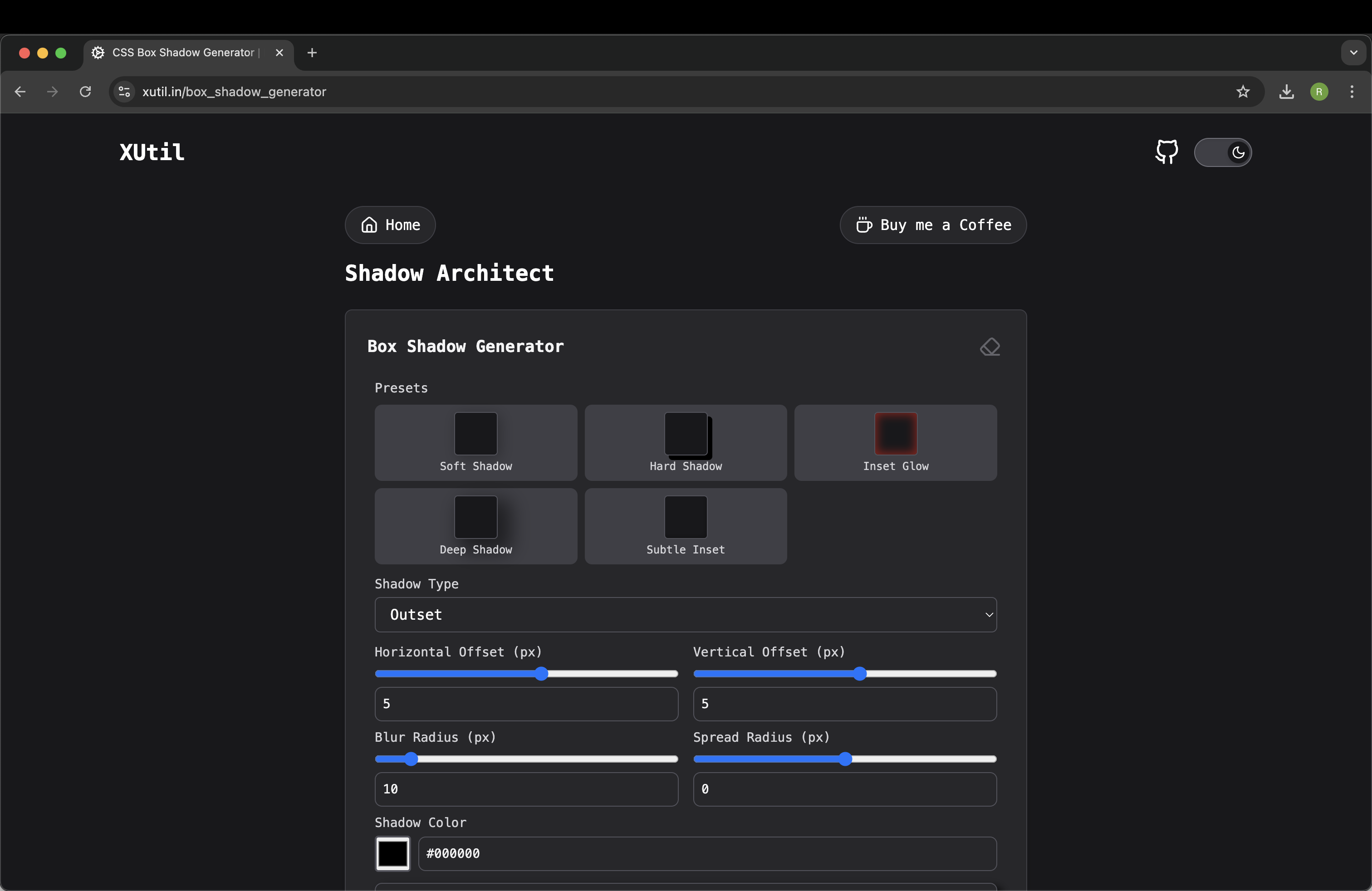This screenshot has width=1372, height=891.
Task: Go to the Home page button
Action: point(390,225)
